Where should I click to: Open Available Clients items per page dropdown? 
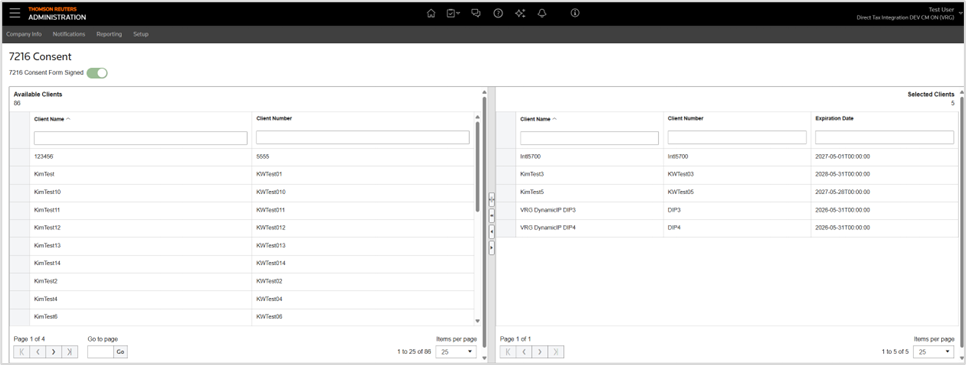(x=456, y=351)
